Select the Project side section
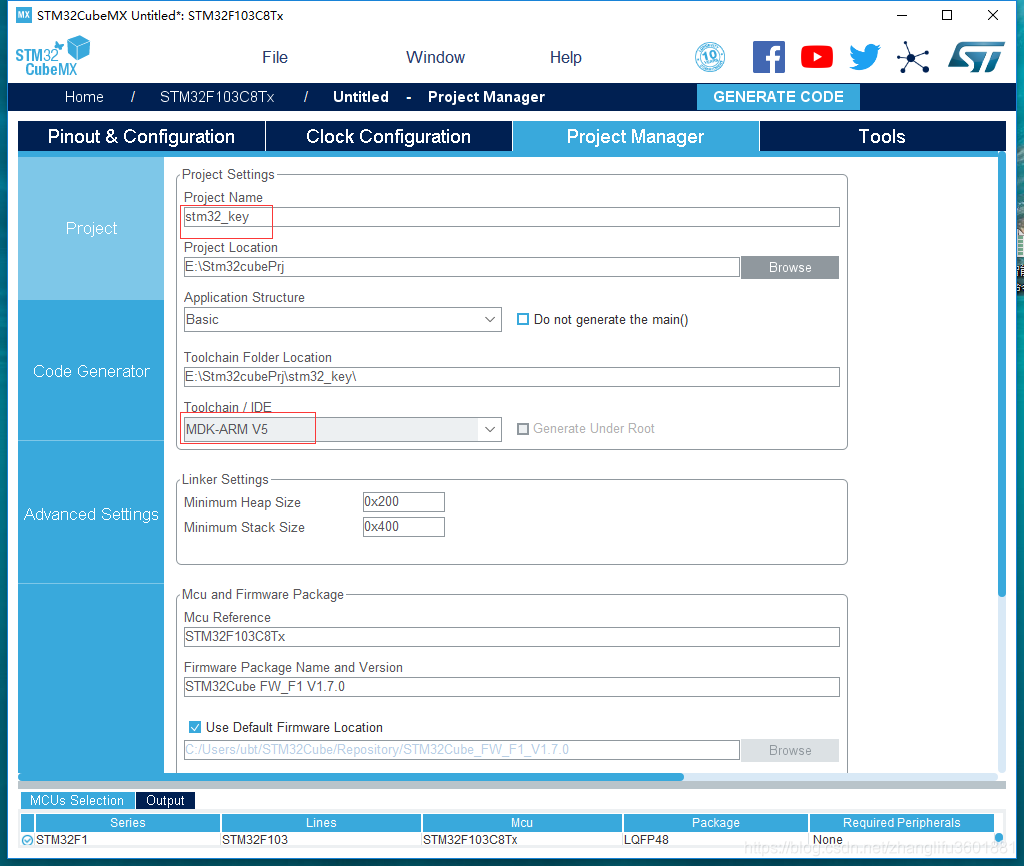Screen dimensions: 1024x866 click(x=91, y=228)
